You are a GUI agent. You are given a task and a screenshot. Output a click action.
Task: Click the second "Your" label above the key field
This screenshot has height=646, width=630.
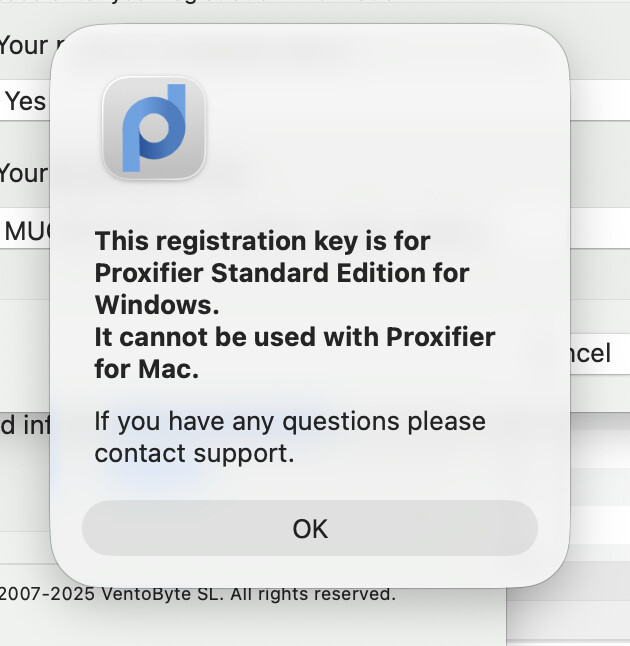click(x=23, y=173)
